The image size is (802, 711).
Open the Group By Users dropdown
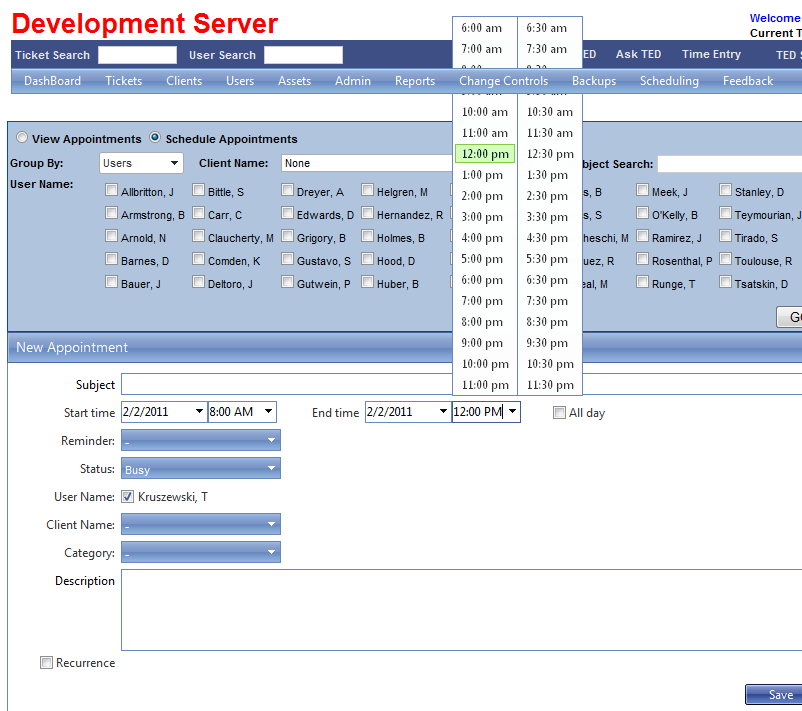coord(141,163)
